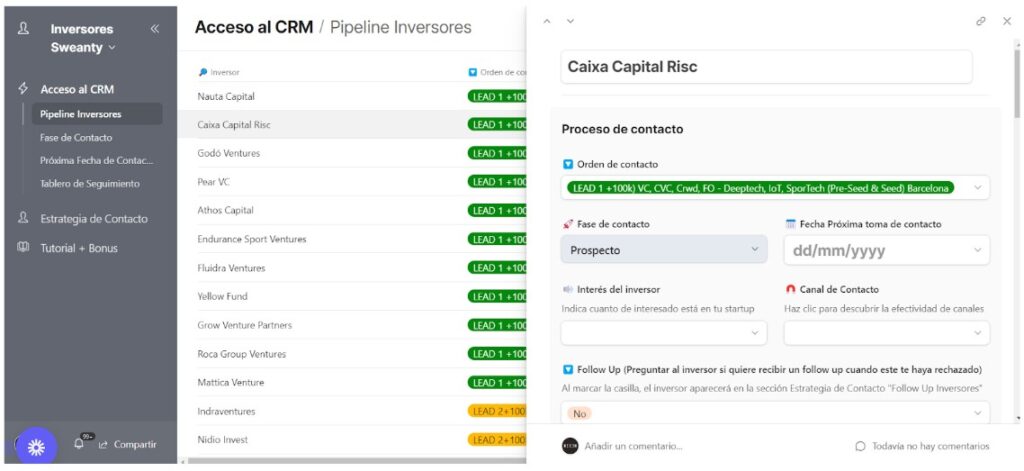1024x471 pixels.
Task: Open the Fase de Contacto view
Action: [x=76, y=137]
